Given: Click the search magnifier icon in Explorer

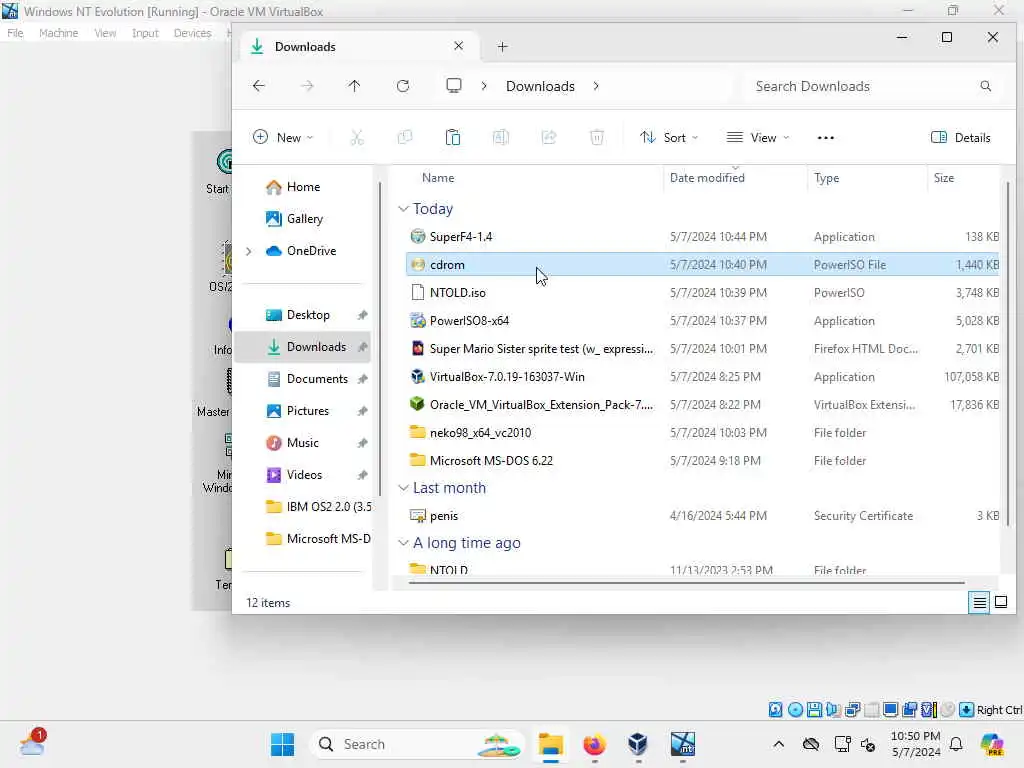Looking at the screenshot, I should [985, 86].
